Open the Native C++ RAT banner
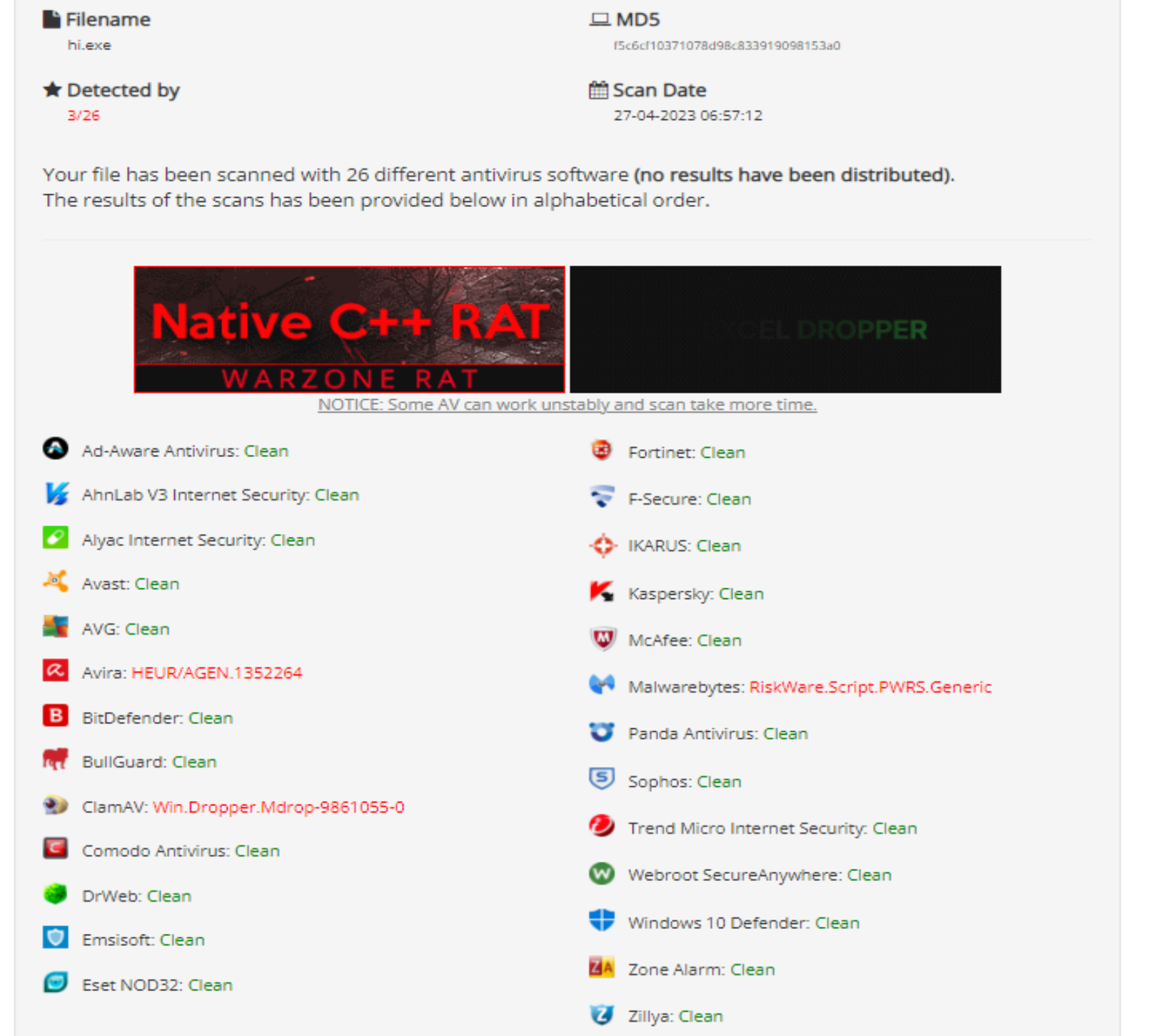The width and height of the screenshot is (1168, 1036). pyautogui.click(x=349, y=329)
